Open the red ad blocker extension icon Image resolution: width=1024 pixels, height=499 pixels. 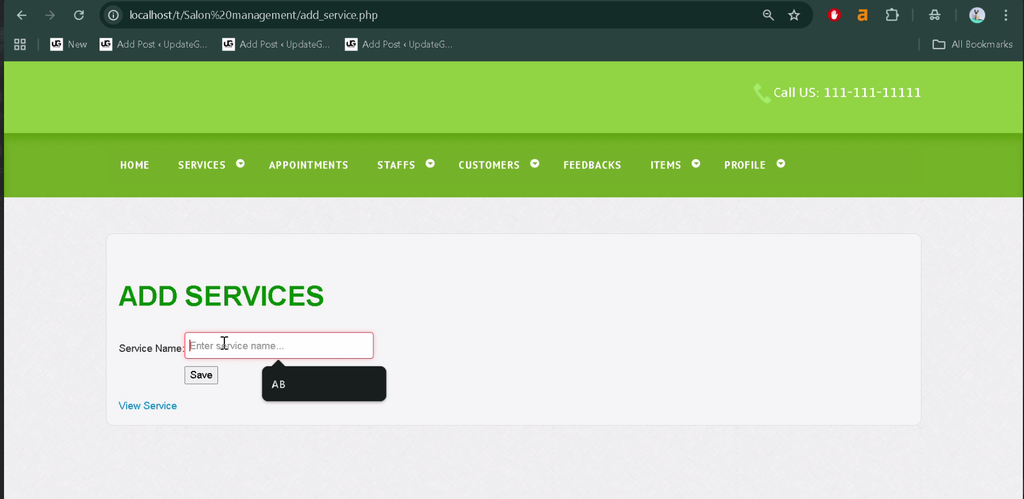click(x=834, y=15)
